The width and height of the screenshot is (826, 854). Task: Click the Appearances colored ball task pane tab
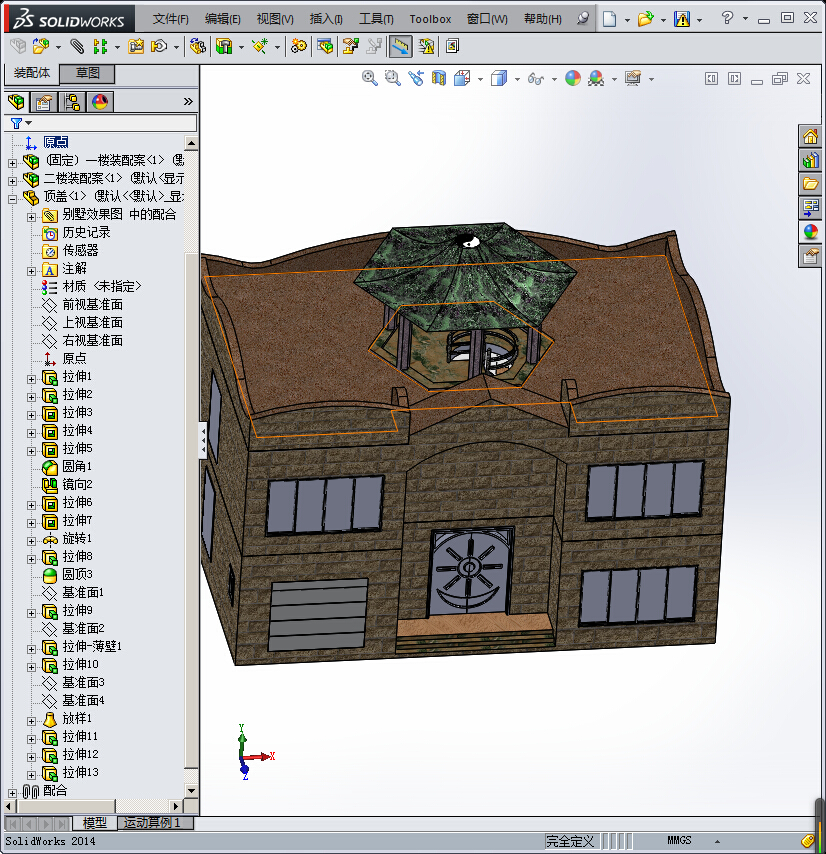click(x=810, y=232)
